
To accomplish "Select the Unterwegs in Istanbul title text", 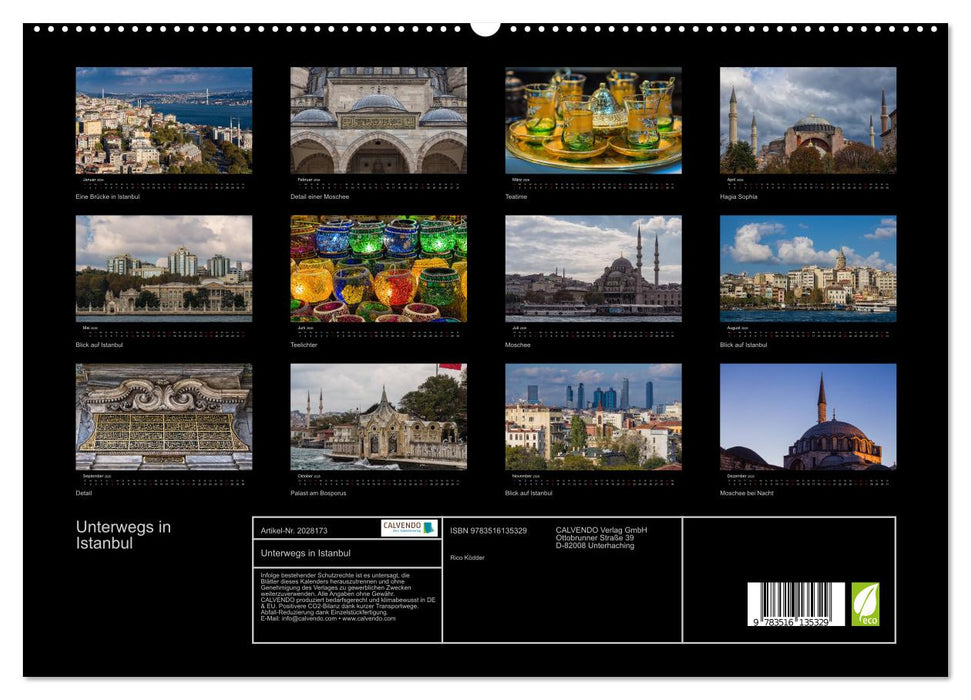I will [122, 532].
